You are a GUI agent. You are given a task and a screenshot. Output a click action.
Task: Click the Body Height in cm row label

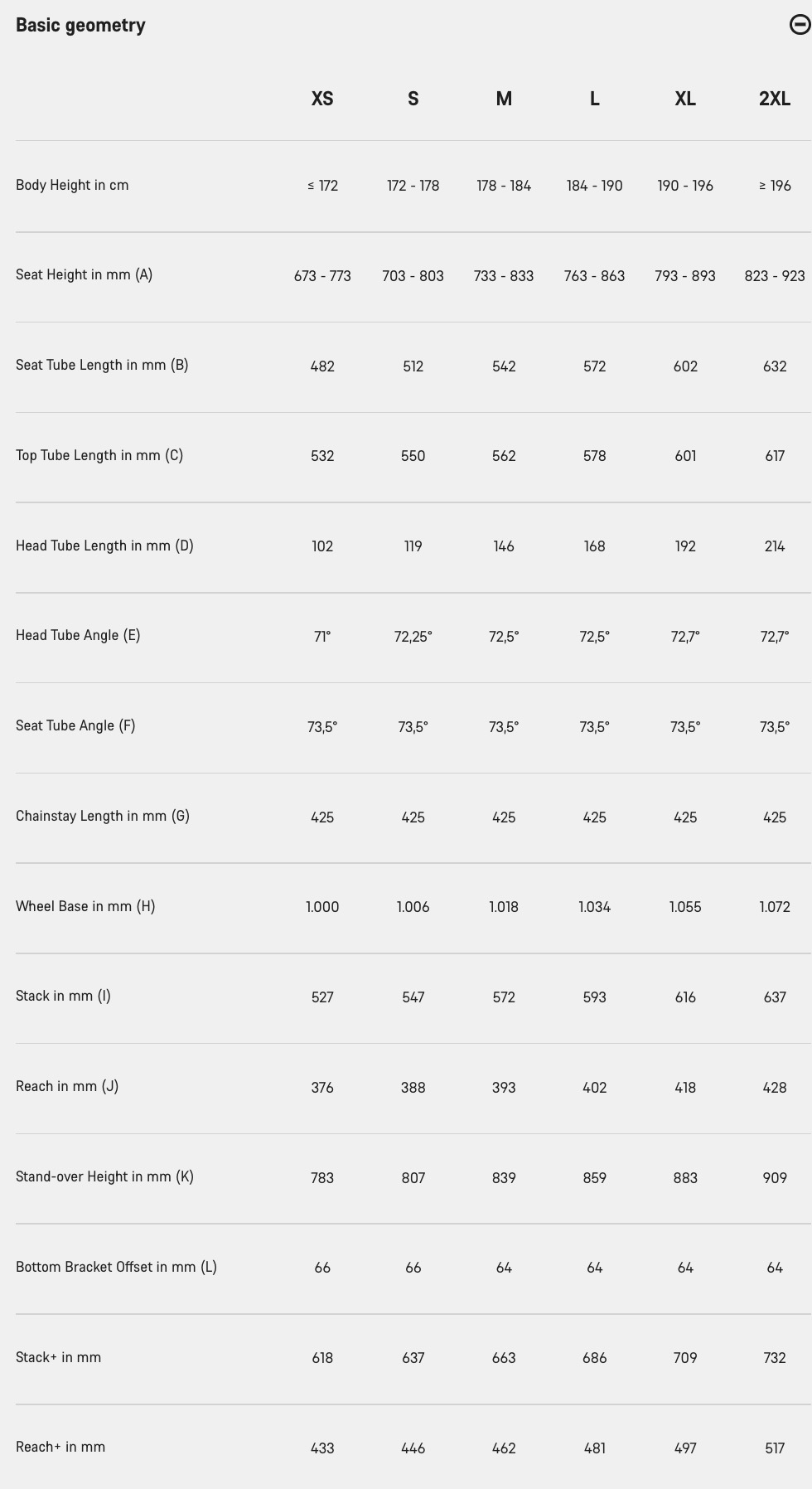coord(72,185)
